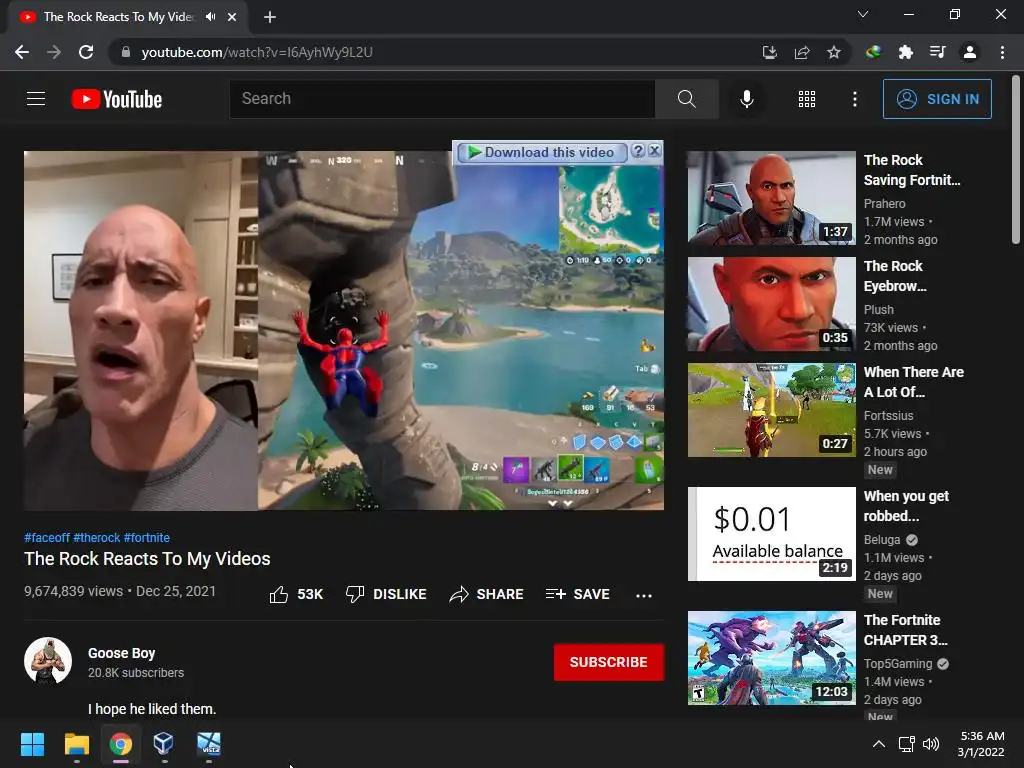1024x768 pixels.
Task: Click Download this video button
Action: 541,152
